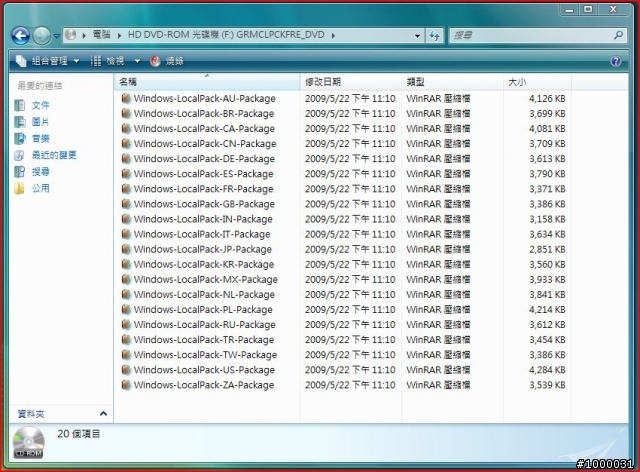The height and width of the screenshot is (472, 640).
Task: Expand the 檢視 dropdown arrow
Action: pos(138,61)
